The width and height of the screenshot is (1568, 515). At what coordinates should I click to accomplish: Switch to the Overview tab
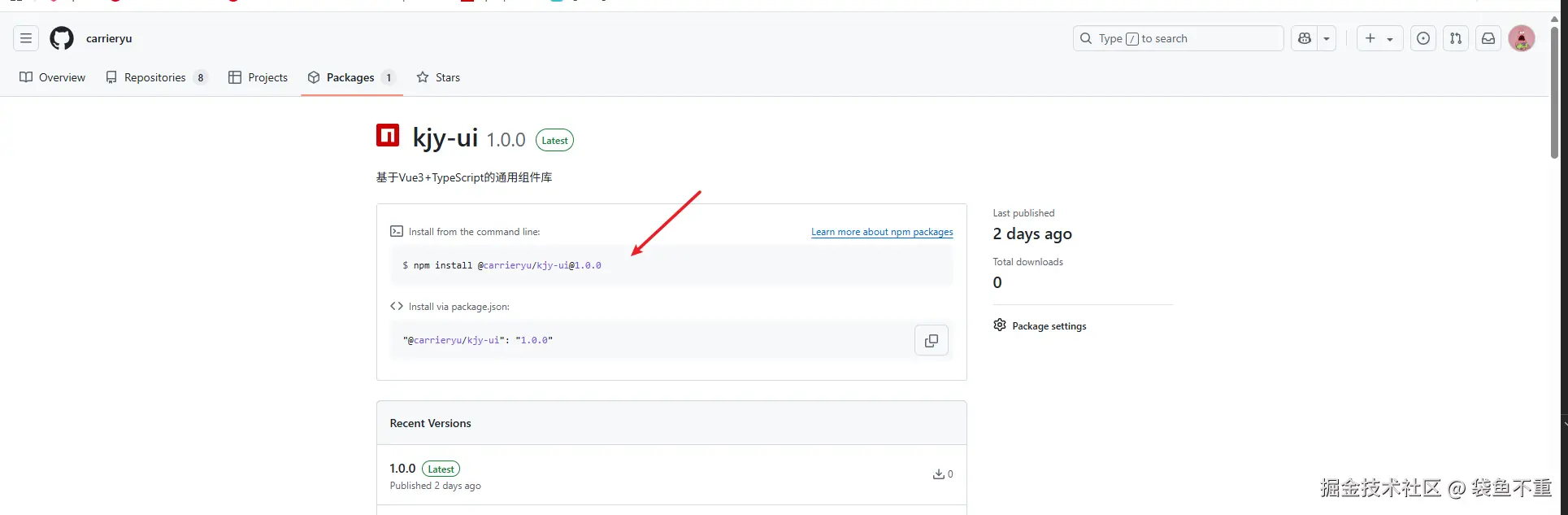pyautogui.click(x=52, y=77)
